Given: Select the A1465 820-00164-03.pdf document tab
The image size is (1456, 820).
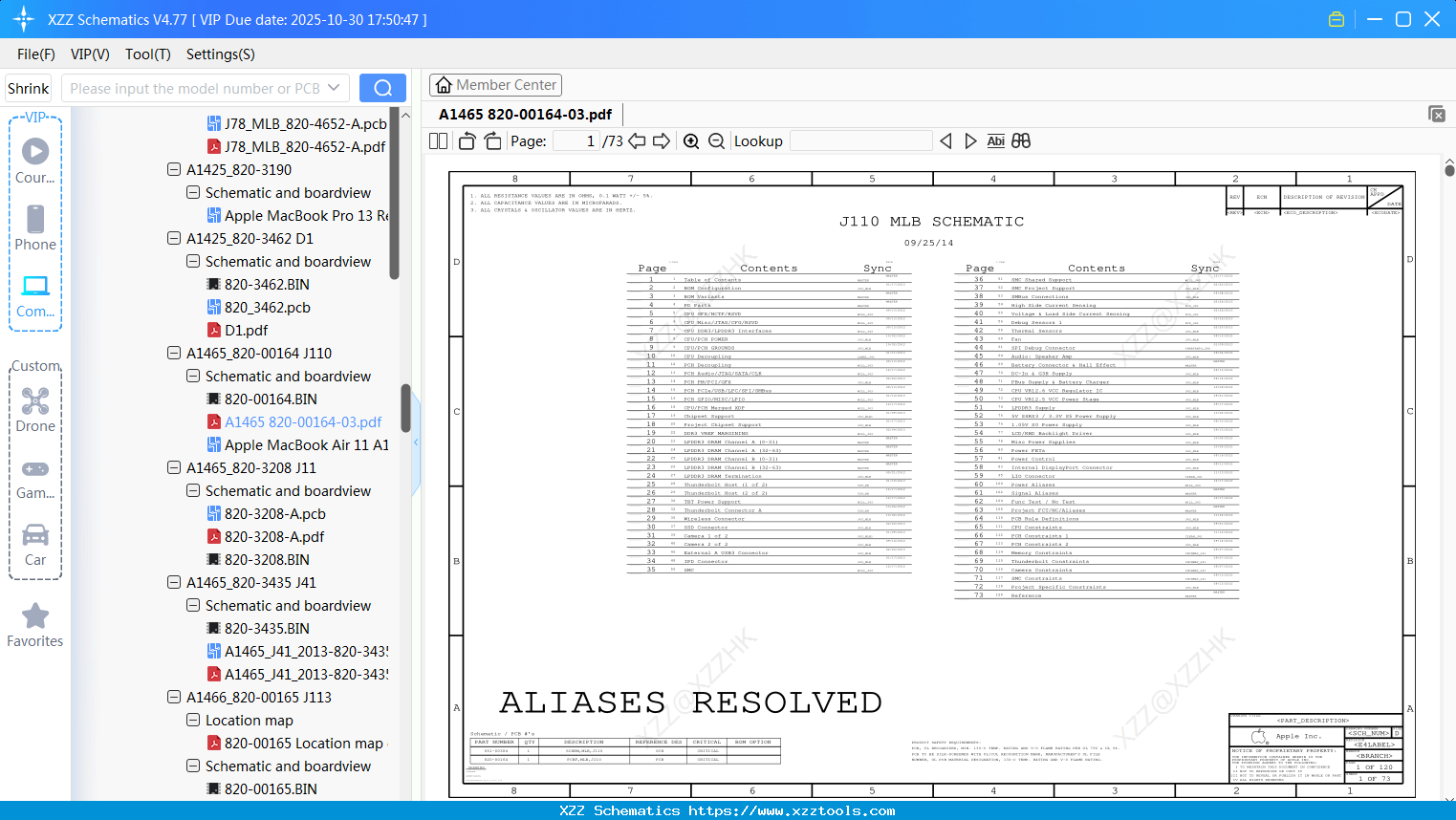Looking at the screenshot, I should tap(526, 115).
